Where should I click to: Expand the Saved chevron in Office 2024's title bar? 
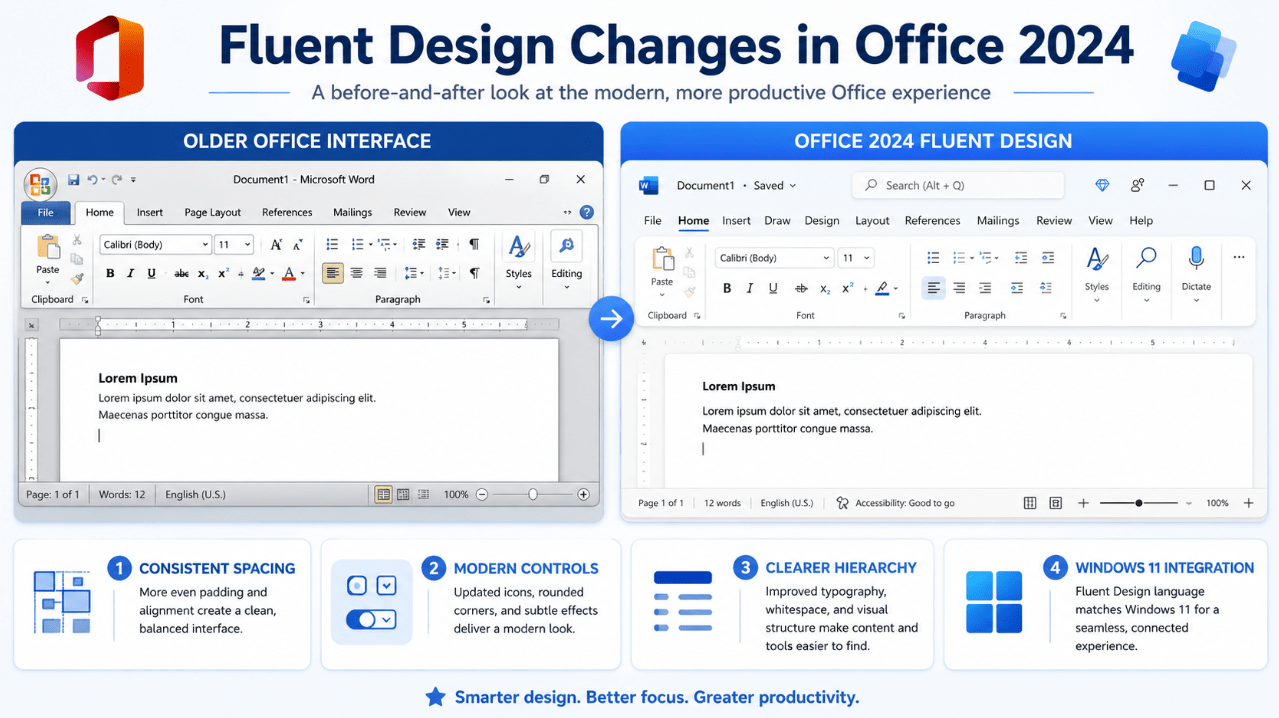pos(793,186)
